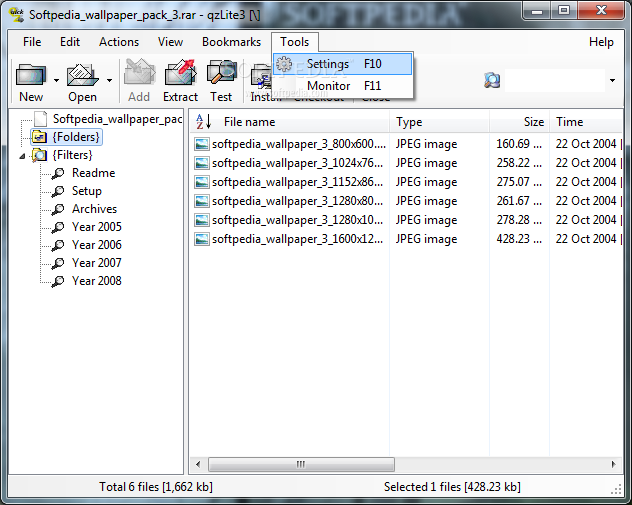Viewport: 632px width, 505px height.
Task: Click the 160.69 size cell
Action: click(x=519, y=144)
